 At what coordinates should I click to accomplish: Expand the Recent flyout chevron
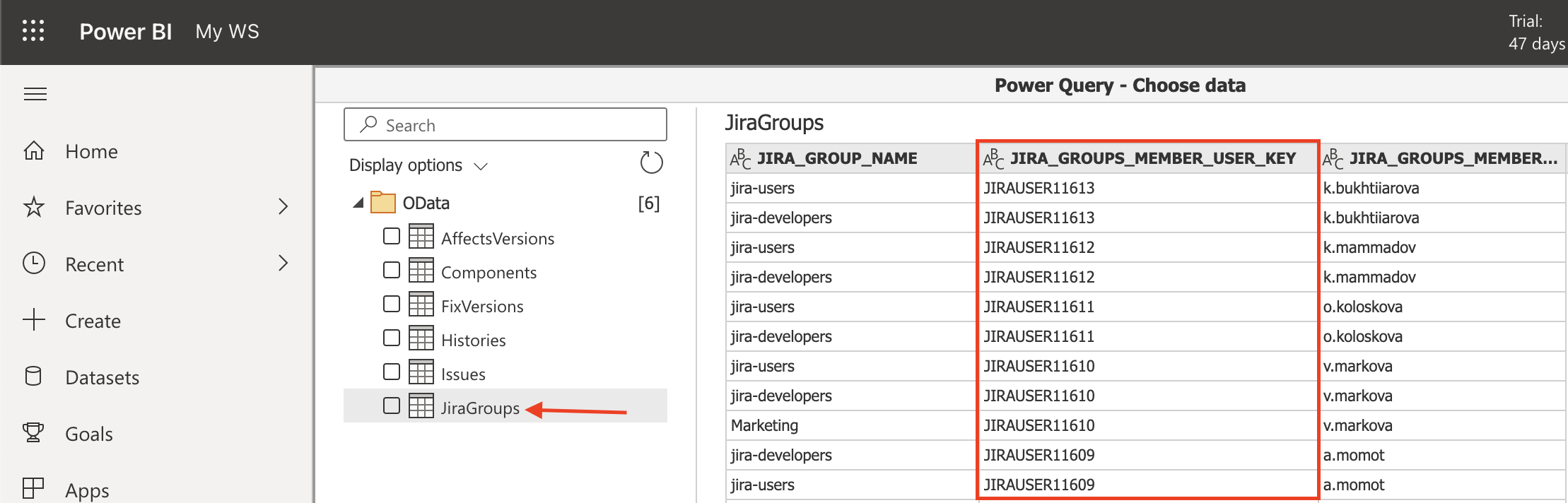click(283, 264)
